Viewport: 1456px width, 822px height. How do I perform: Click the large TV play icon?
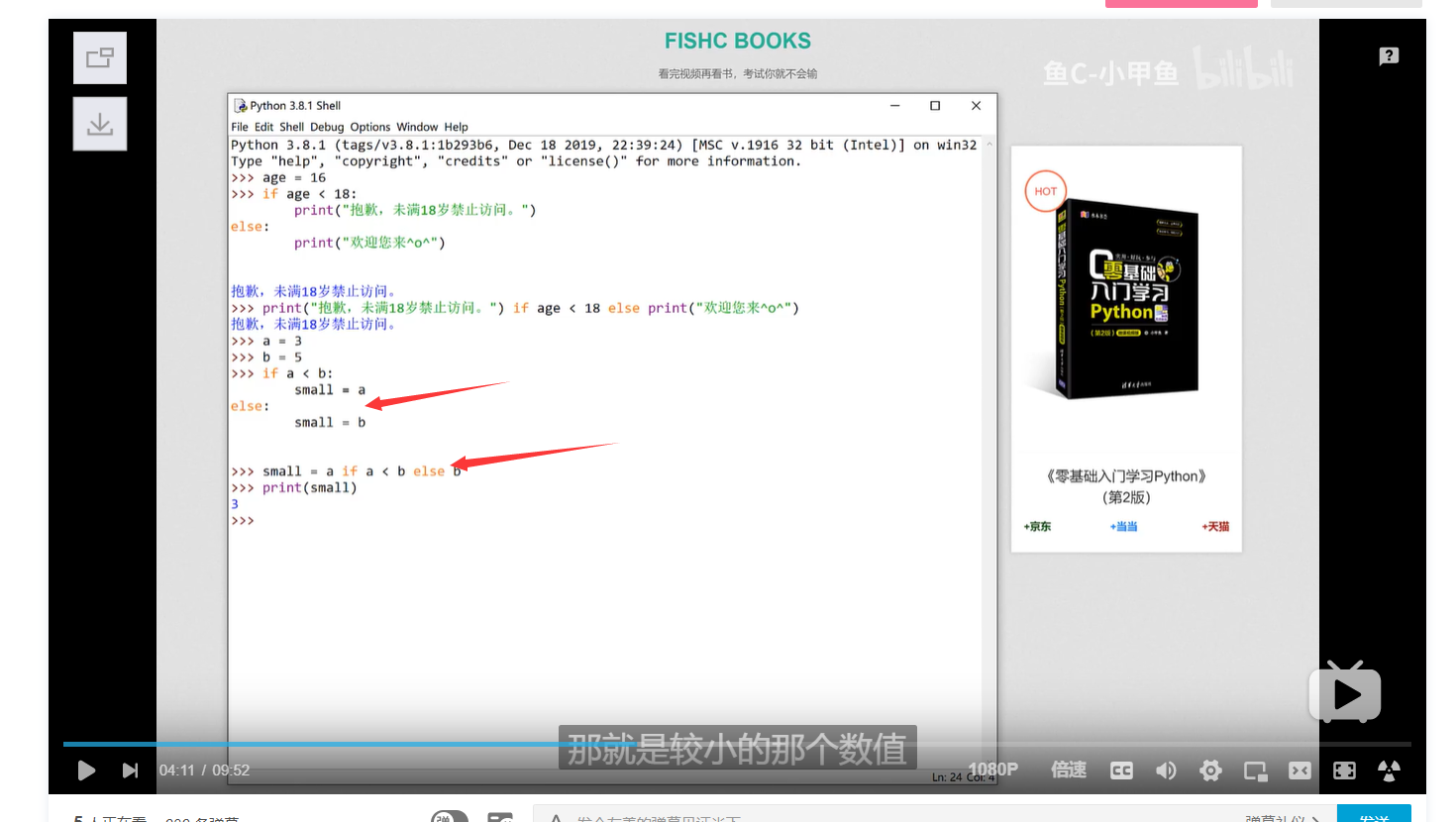point(1345,692)
